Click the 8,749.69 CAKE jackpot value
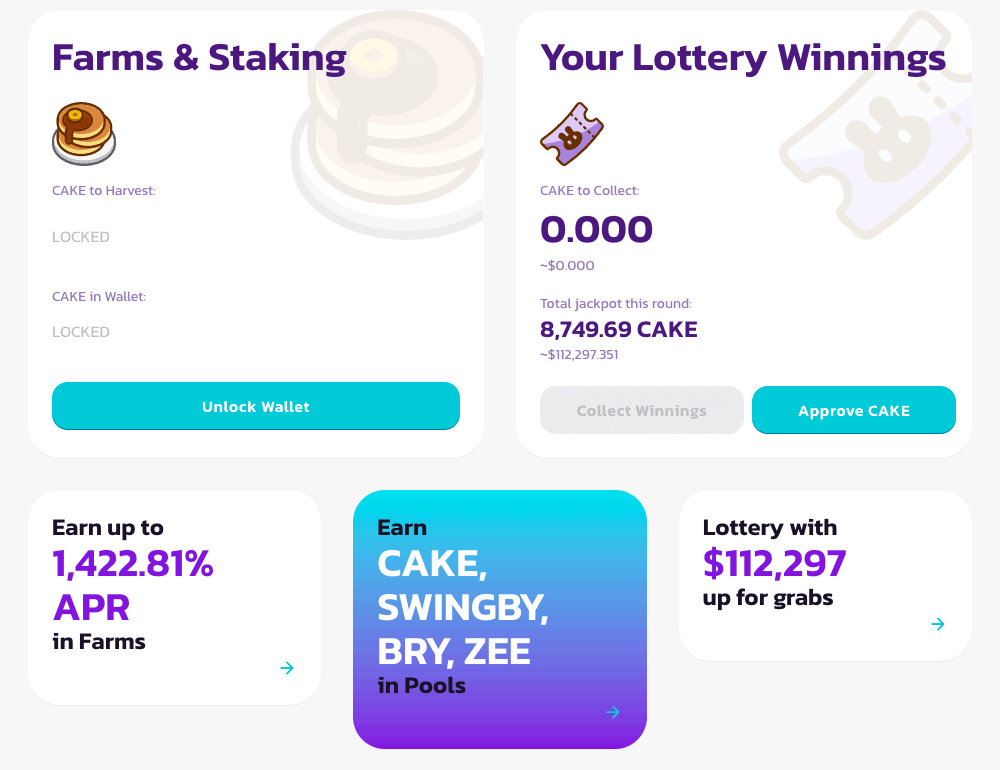The image size is (1000, 770). click(x=619, y=329)
